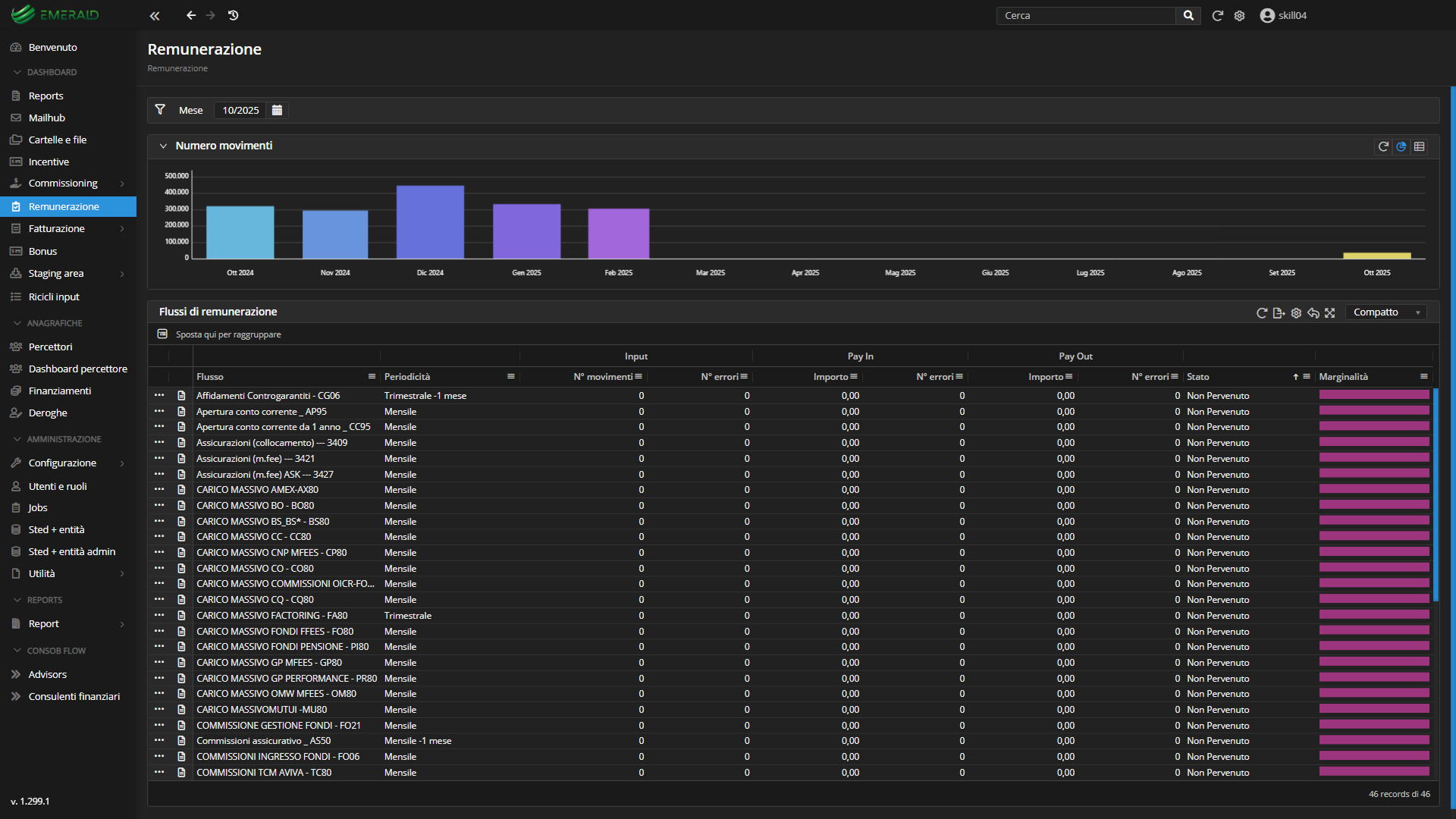Screen dimensions: 1456x819
Task: Export the Flussi di remunerazione grid
Action: point(1279,312)
